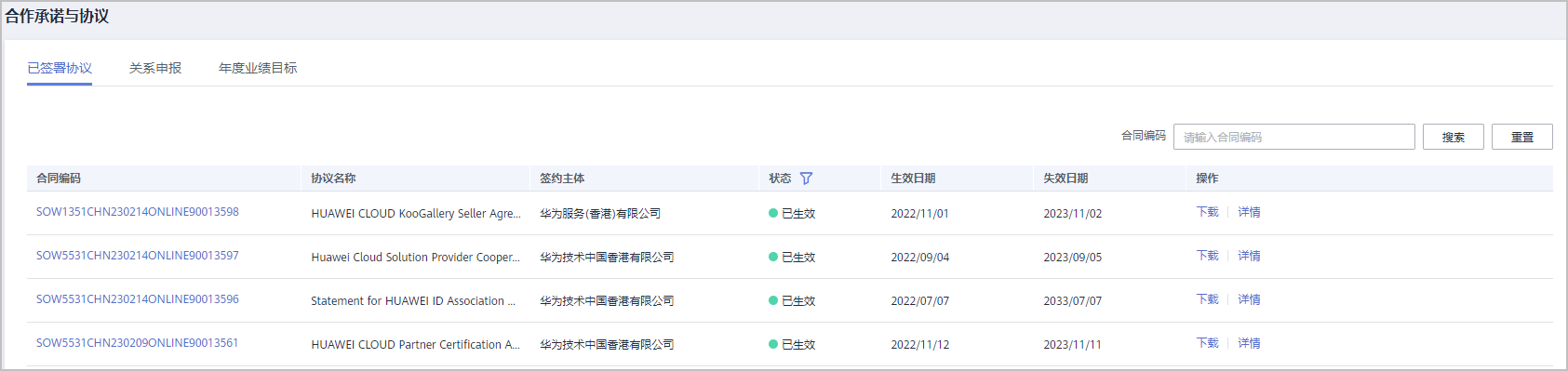View 详情 for HUAWEI ID Association statement

click(1249, 299)
